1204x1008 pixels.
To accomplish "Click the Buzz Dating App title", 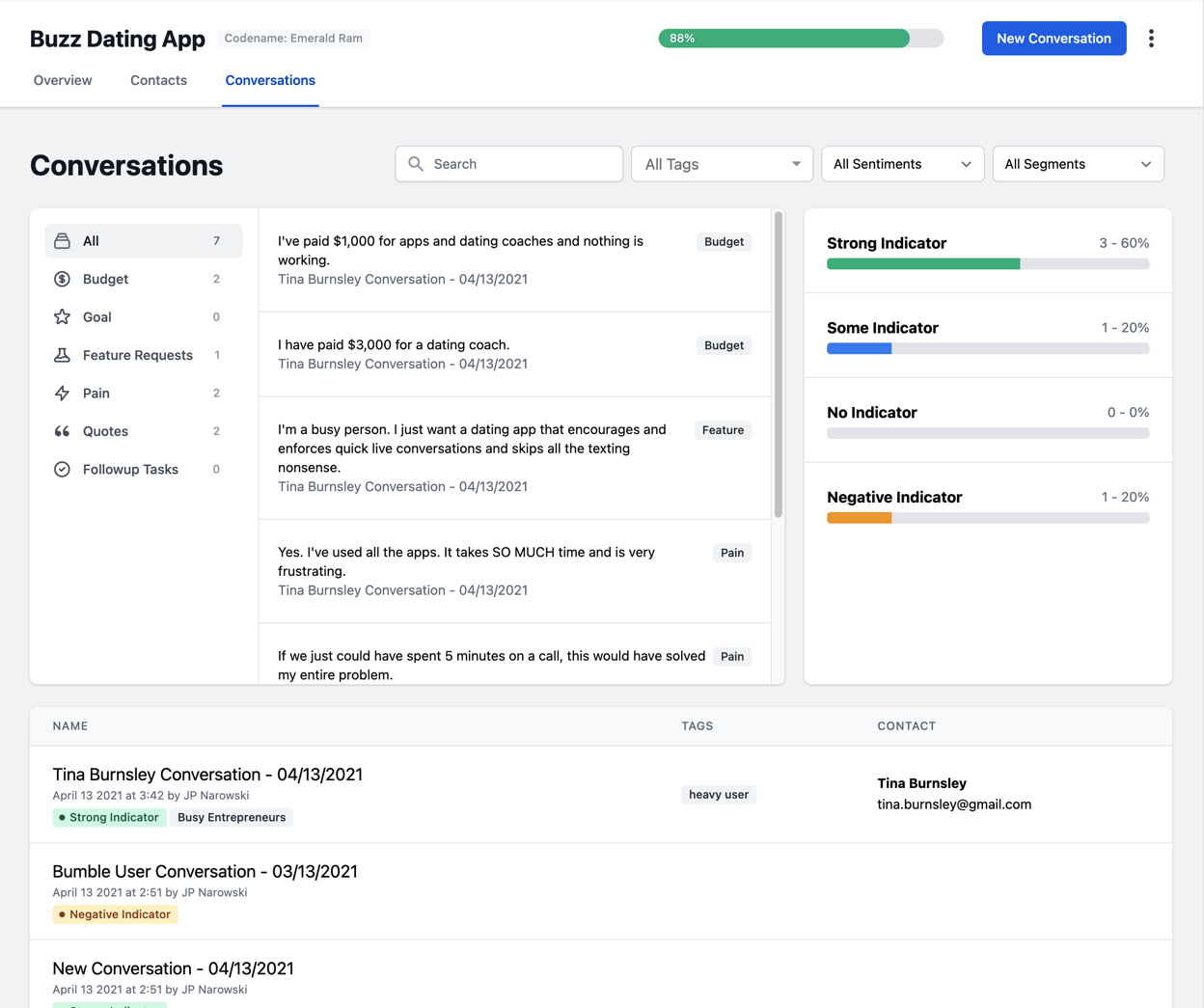I will click(x=118, y=39).
